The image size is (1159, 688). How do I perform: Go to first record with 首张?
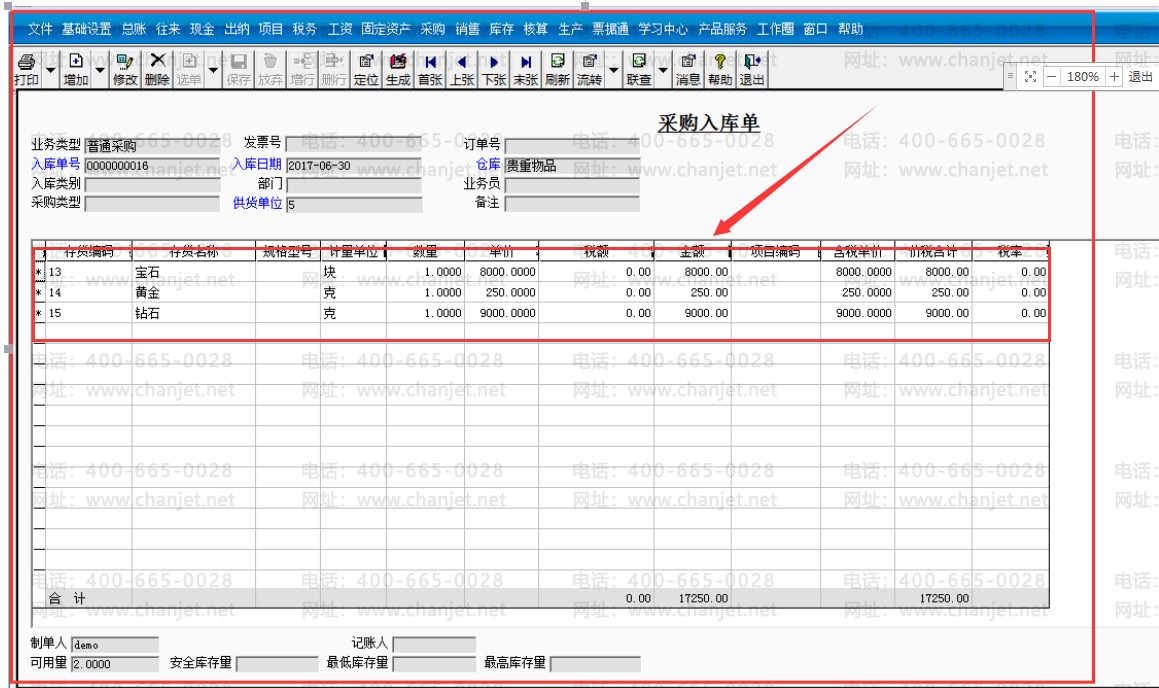(430, 69)
